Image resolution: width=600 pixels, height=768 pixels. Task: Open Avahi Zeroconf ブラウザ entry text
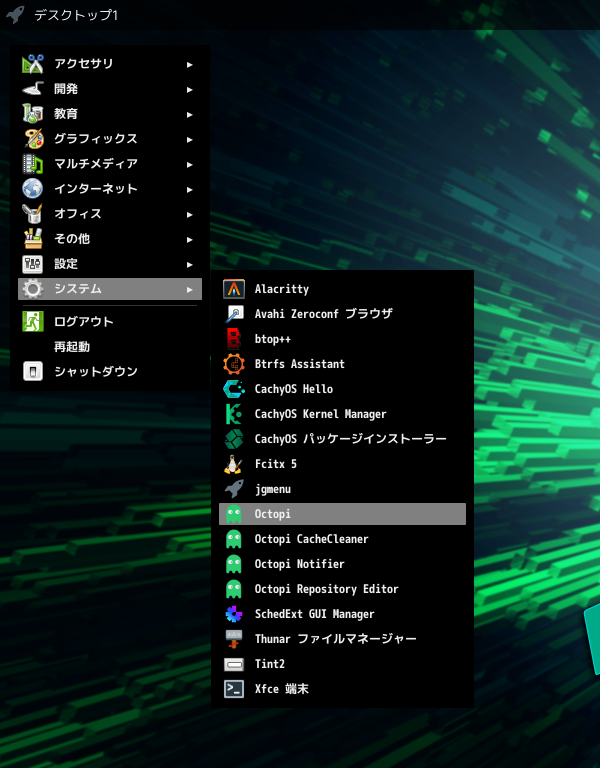[323, 313]
